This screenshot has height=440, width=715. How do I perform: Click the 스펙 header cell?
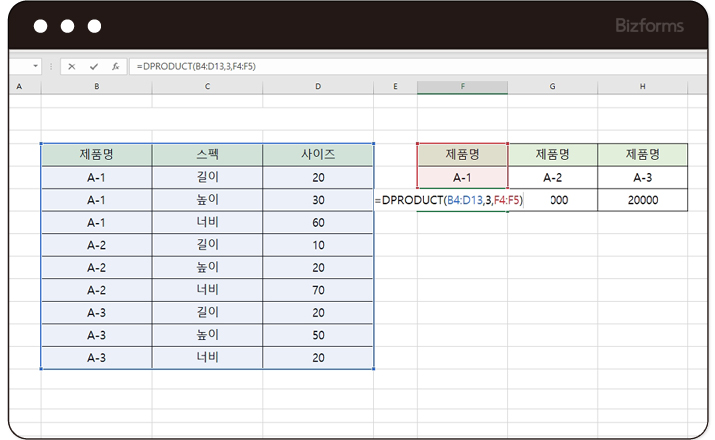pos(207,154)
